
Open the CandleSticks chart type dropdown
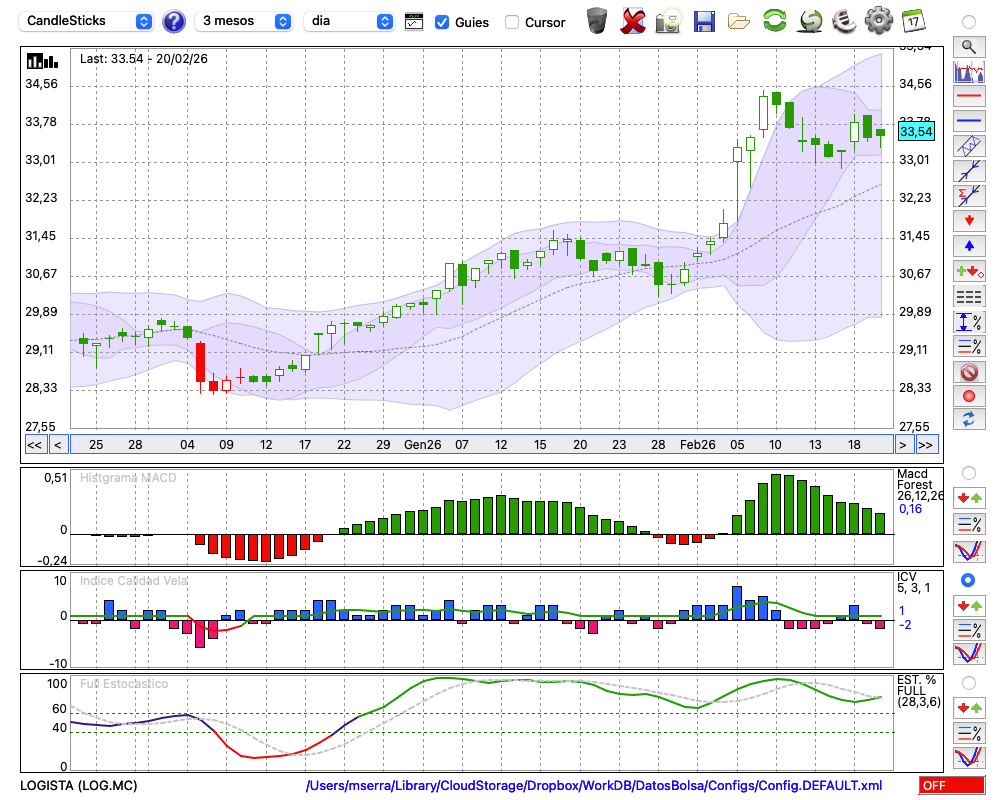[87, 21]
